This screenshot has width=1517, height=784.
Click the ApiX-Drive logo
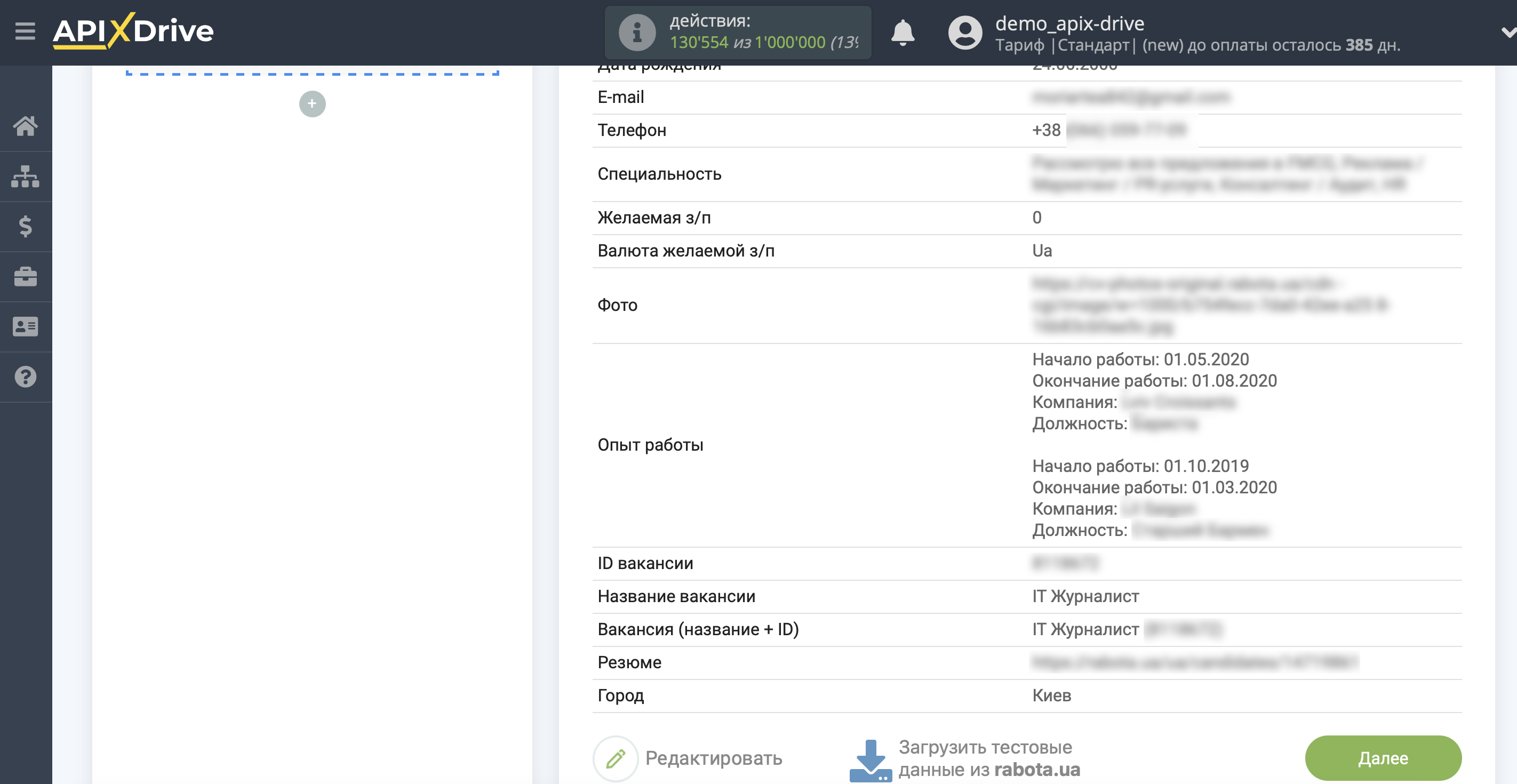click(133, 30)
